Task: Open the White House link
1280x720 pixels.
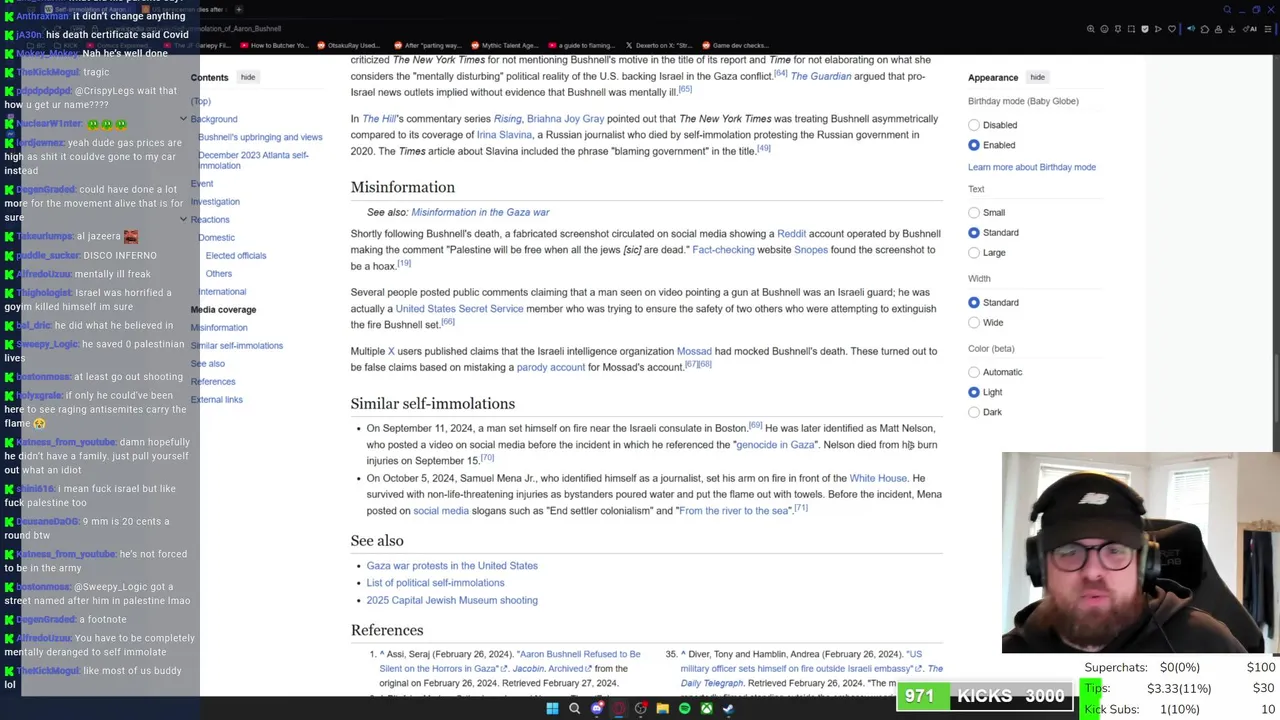Action: click(x=878, y=478)
